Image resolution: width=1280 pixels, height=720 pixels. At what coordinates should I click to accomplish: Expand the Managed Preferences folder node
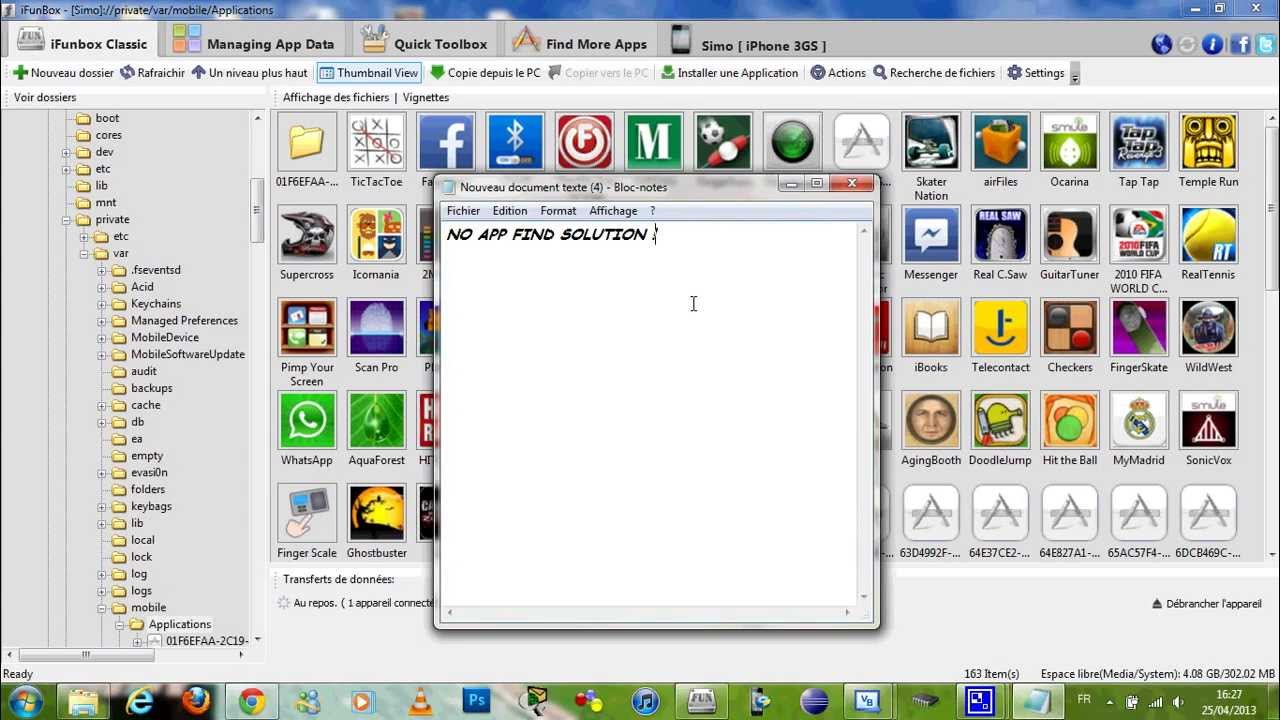pyautogui.click(x=102, y=321)
